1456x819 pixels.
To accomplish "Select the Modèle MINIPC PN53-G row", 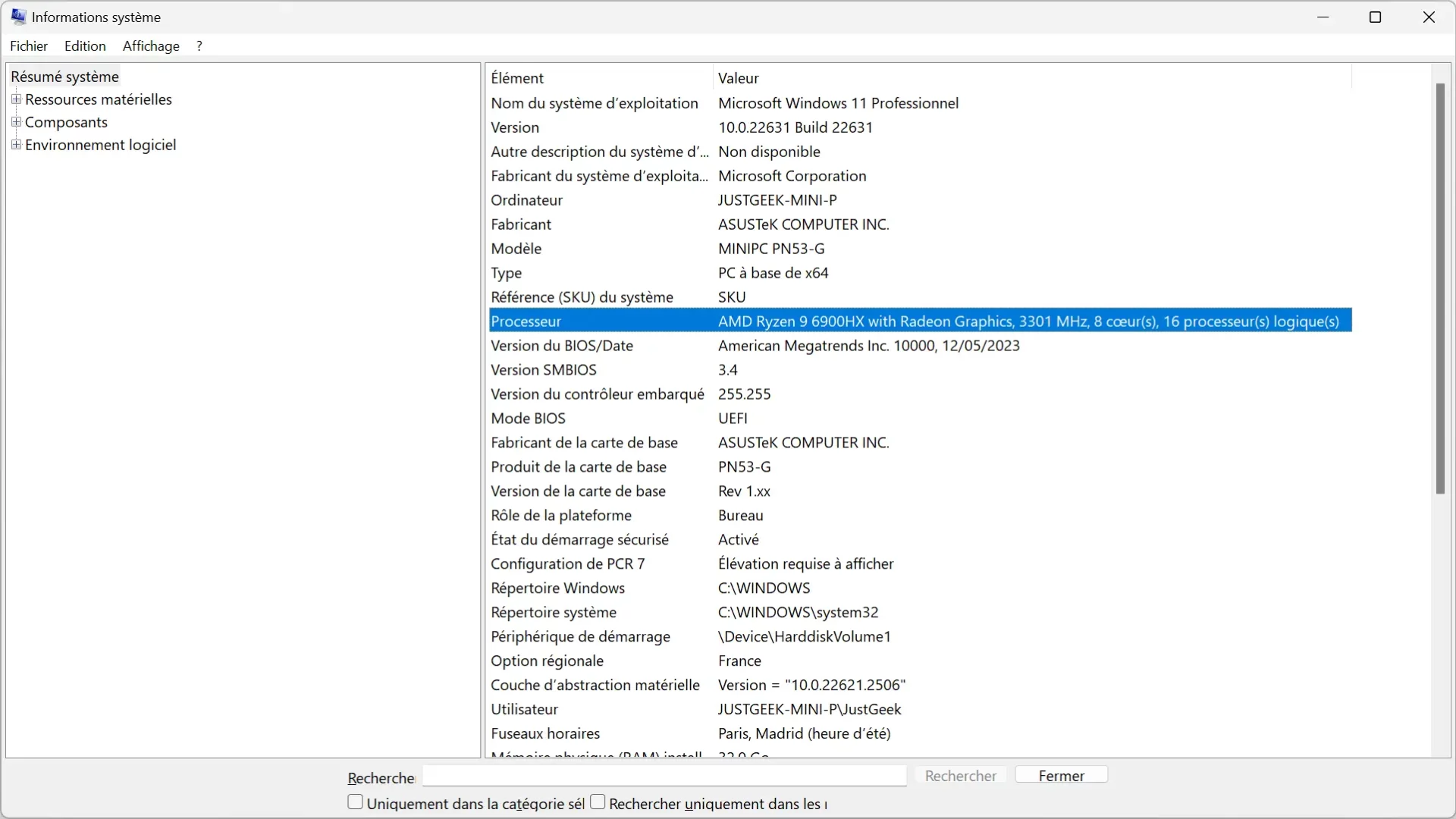I will click(921, 249).
